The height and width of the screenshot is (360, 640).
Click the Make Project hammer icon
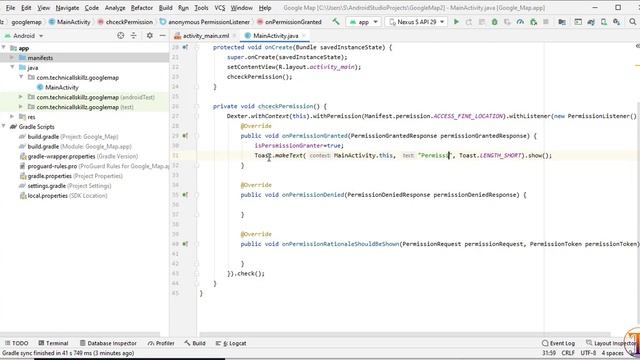pyautogui.click(x=336, y=22)
